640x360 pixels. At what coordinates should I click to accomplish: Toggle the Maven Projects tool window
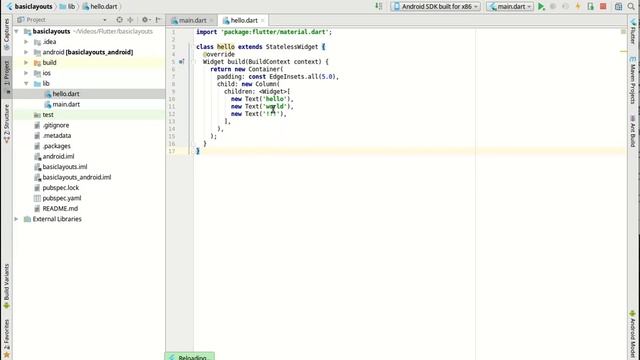click(x=633, y=80)
